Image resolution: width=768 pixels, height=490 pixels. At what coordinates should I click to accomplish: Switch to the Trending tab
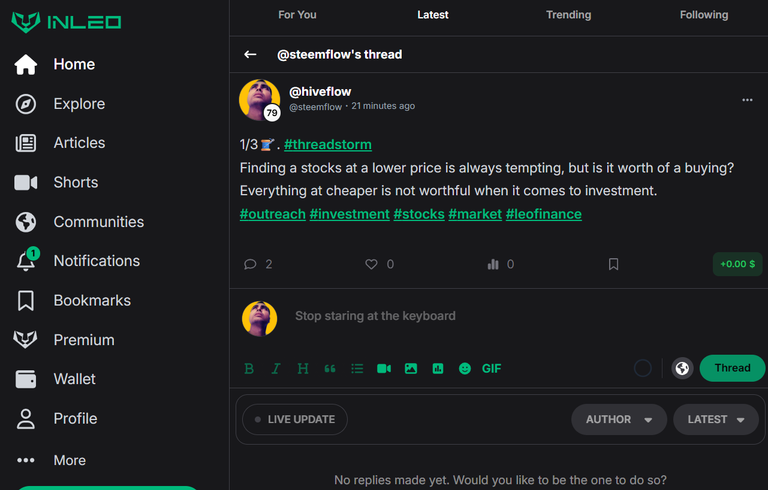pyautogui.click(x=569, y=15)
